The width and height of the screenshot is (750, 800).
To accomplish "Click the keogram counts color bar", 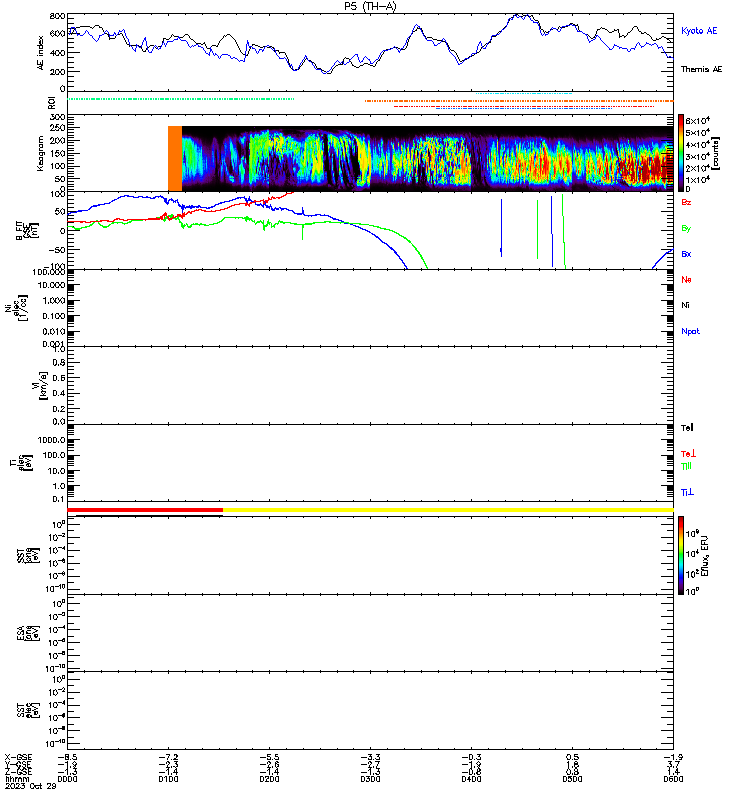I will (681, 153).
